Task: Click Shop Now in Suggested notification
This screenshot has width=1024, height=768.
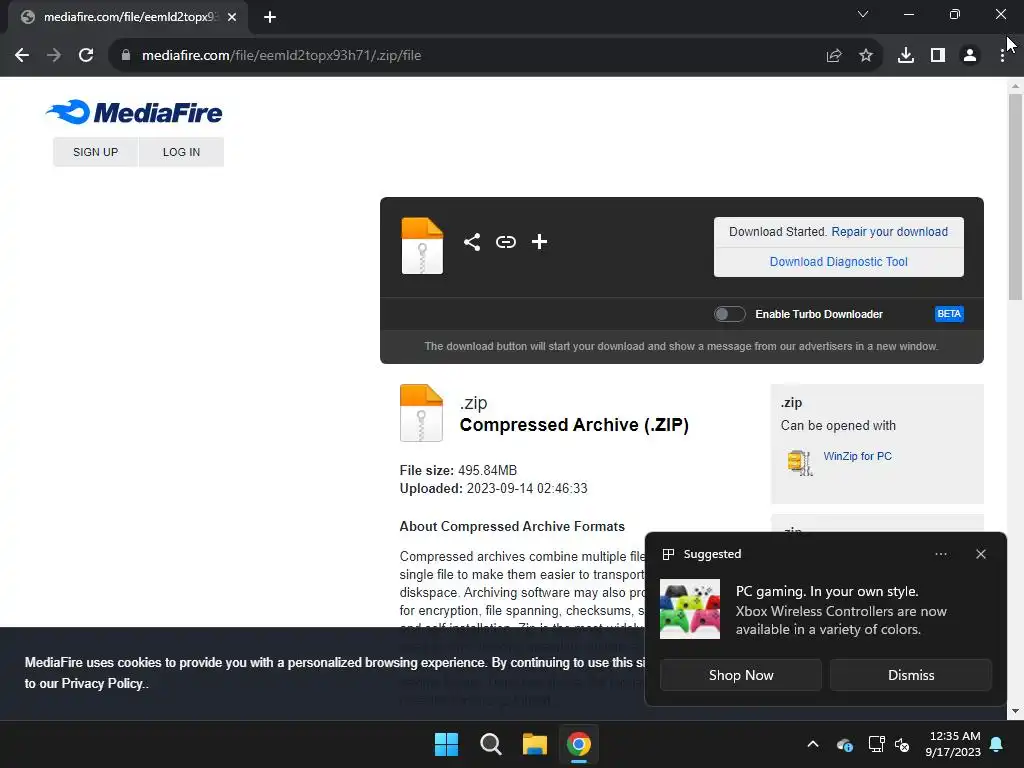Action: click(x=741, y=675)
